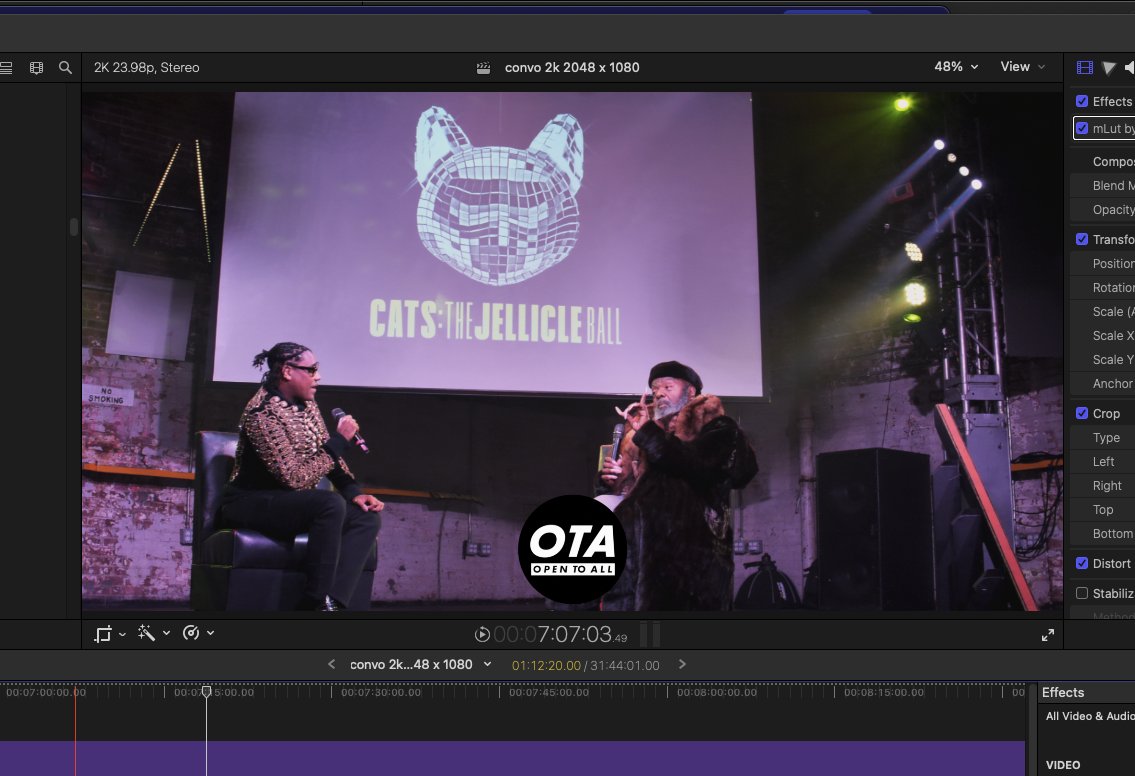Open the View options dropdown

(1023, 67)
